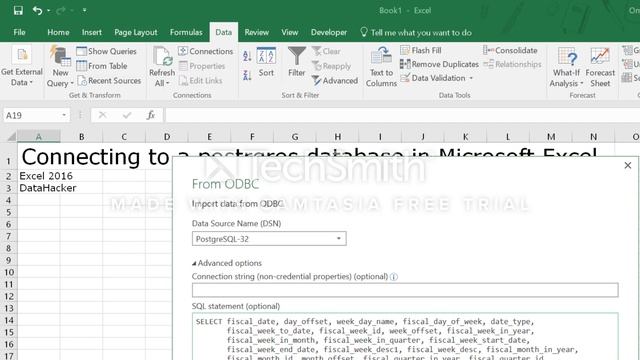Select row 5 header
This screenshot has height=360, width=640.
[x=8, y=212]
